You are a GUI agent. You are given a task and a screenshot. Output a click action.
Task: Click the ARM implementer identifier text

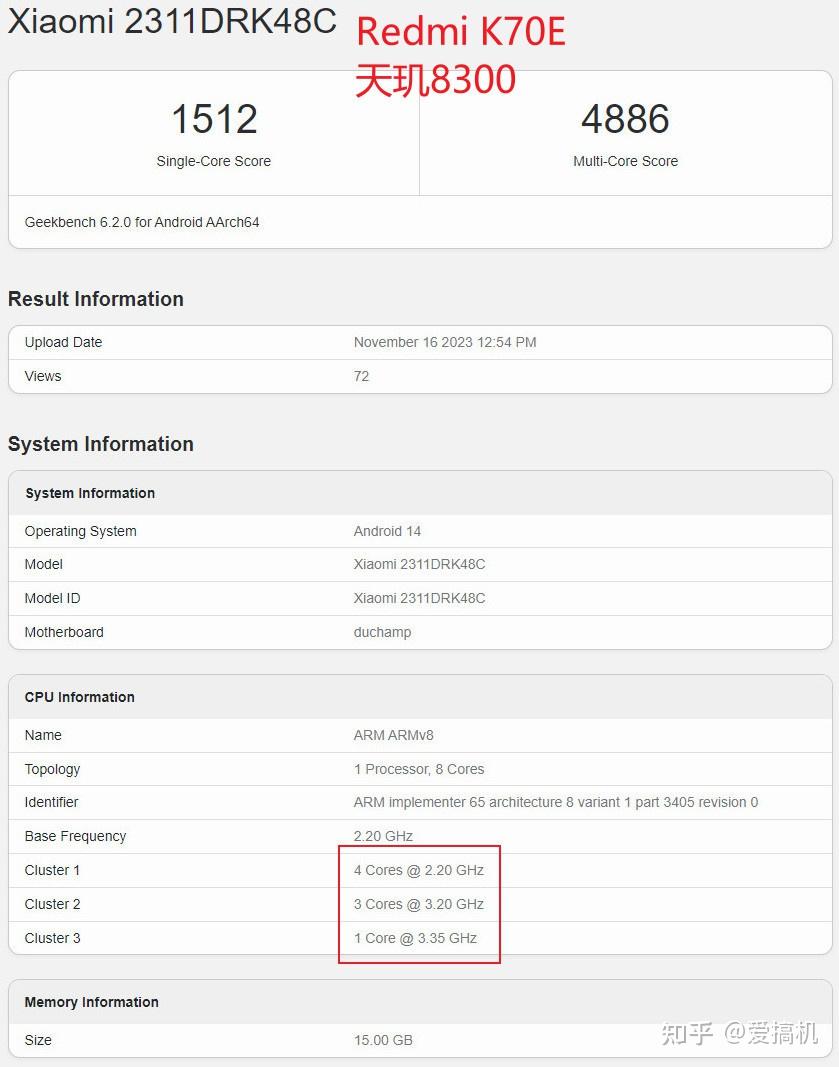coord(556,802)
